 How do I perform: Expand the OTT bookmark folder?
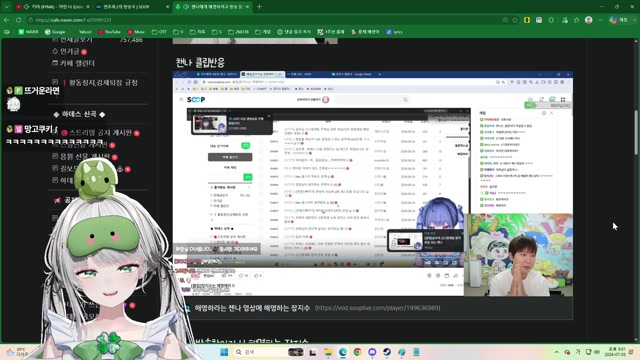tap(159, 32)
